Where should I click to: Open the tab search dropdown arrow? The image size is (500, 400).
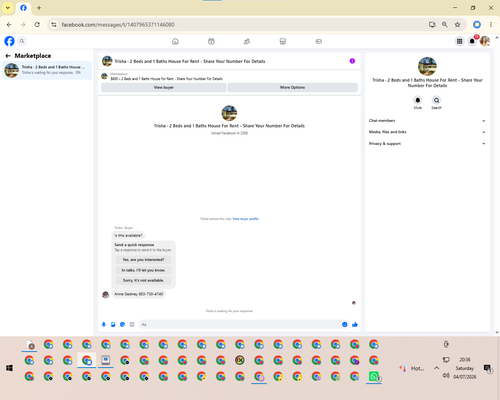8,8
